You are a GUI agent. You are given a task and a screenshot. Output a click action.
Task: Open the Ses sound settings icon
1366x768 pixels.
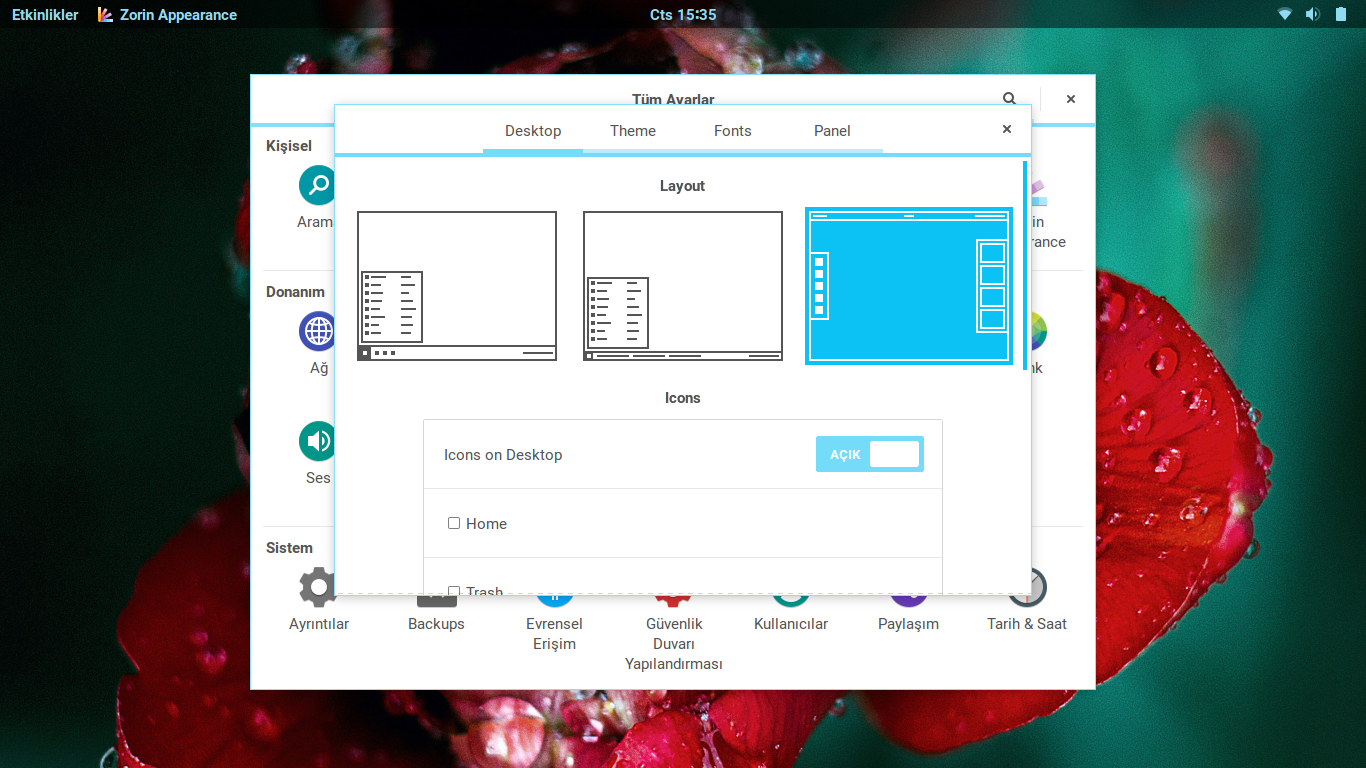[317, 441]
